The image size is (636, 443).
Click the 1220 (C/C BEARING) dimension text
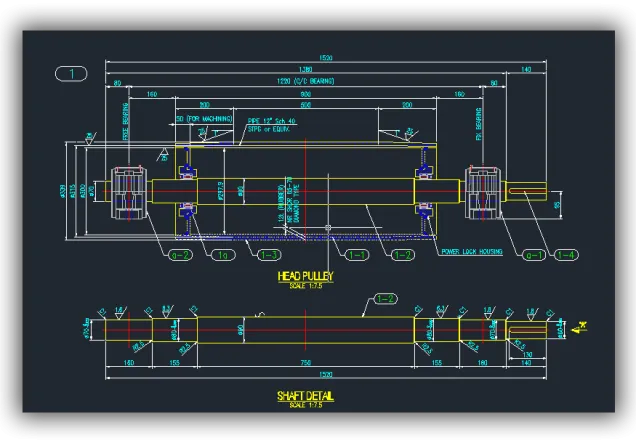coord(306,81)
